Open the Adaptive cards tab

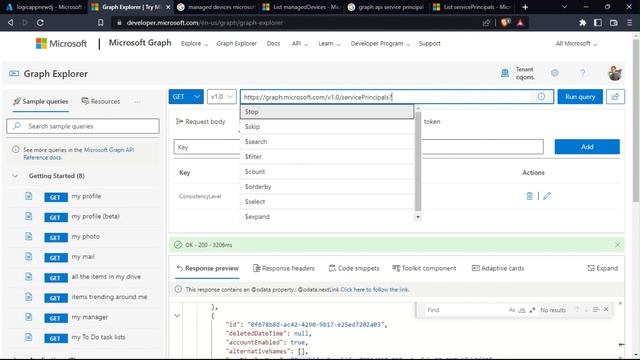[498, 268]
